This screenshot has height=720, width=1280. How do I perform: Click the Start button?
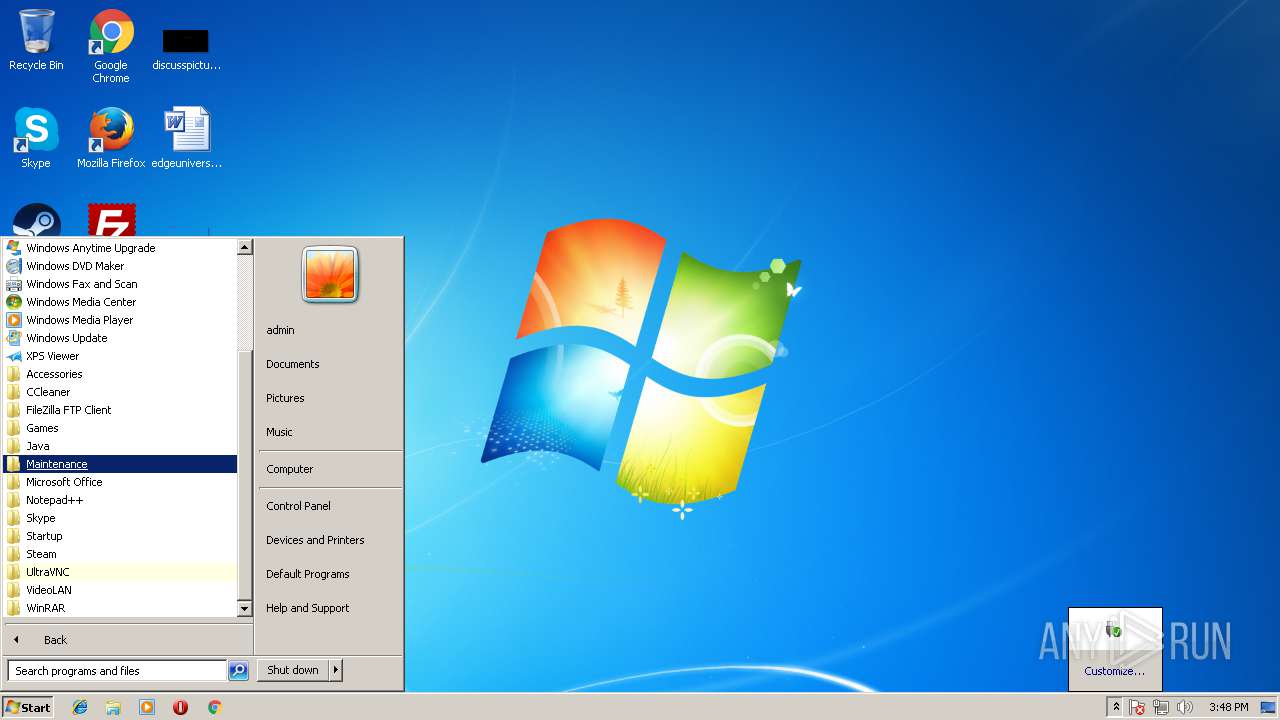(x=28, y=707)
